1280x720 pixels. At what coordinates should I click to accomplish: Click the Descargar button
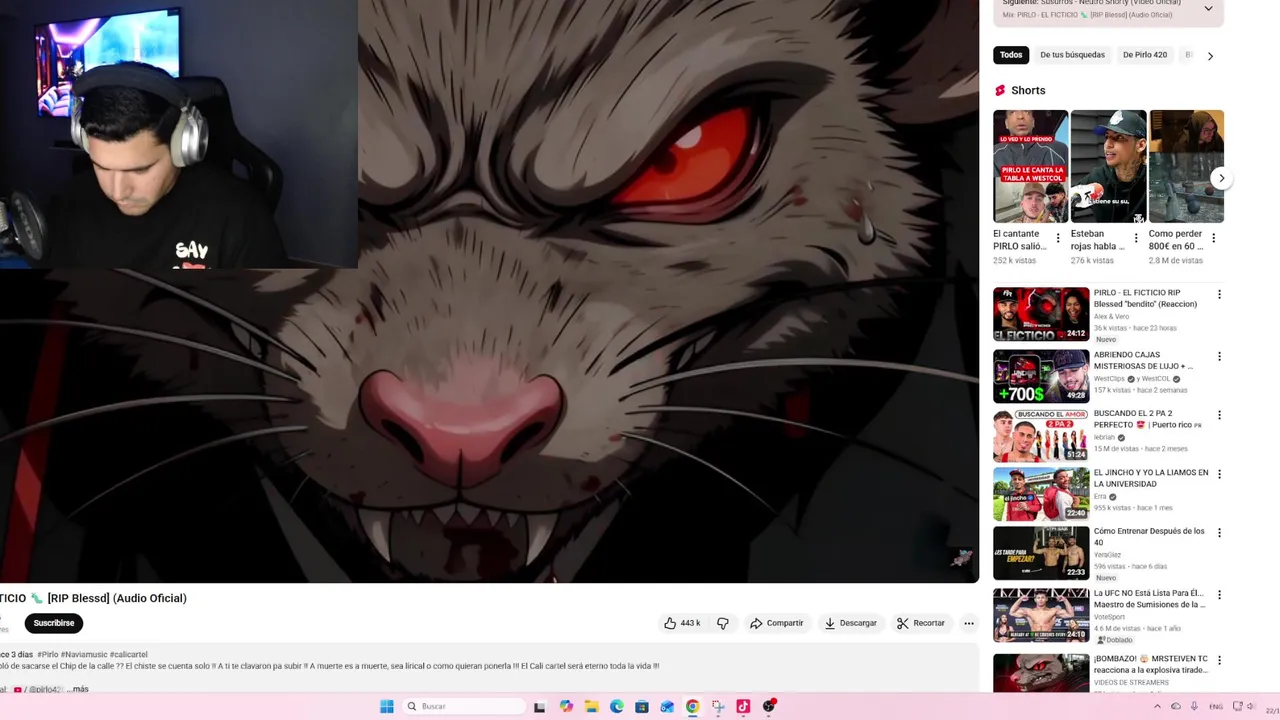coord(850,623)
